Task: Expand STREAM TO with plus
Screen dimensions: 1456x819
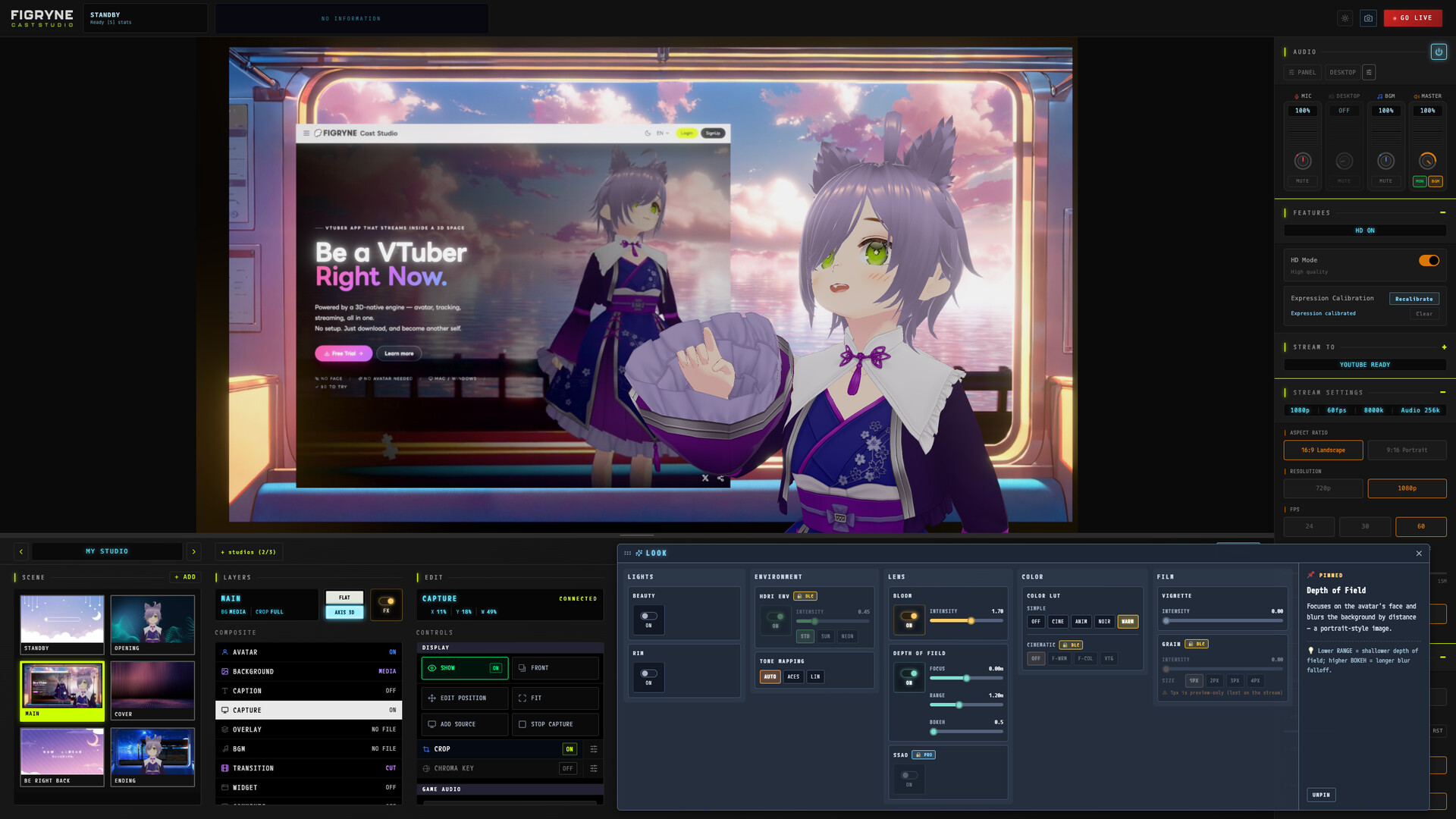Action: click(x=1444, y=347)
